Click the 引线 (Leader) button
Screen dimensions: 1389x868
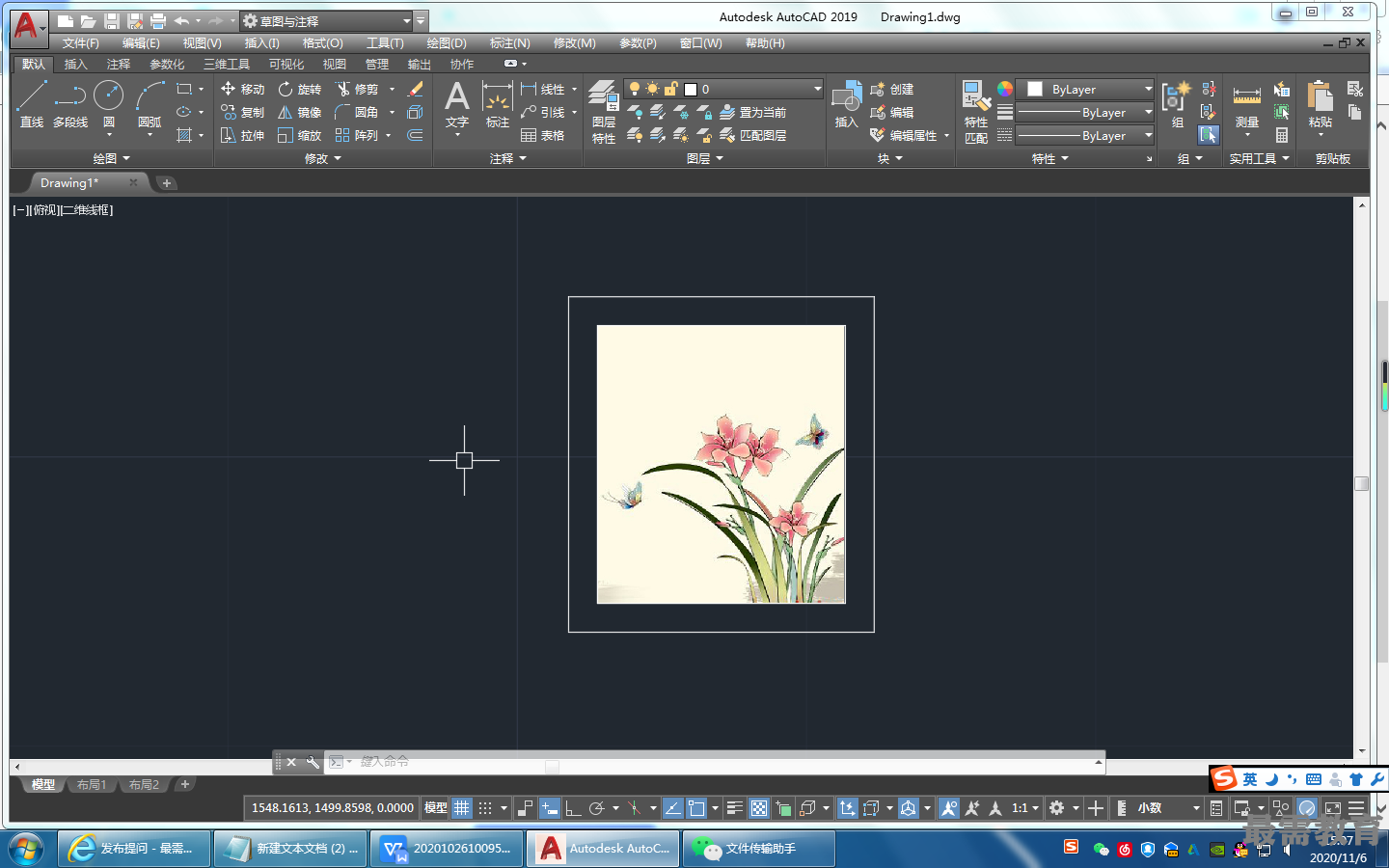click(543, 112)
